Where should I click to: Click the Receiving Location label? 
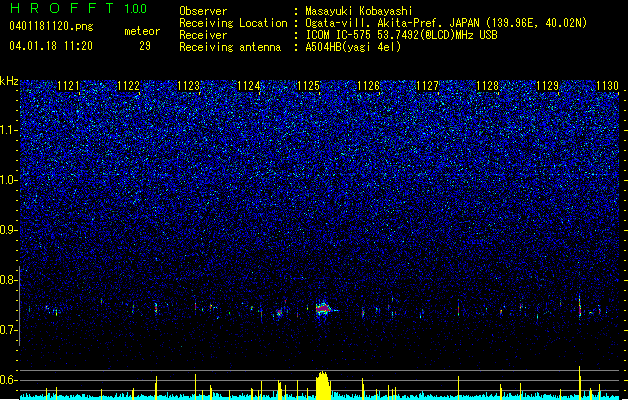[233, 23]
